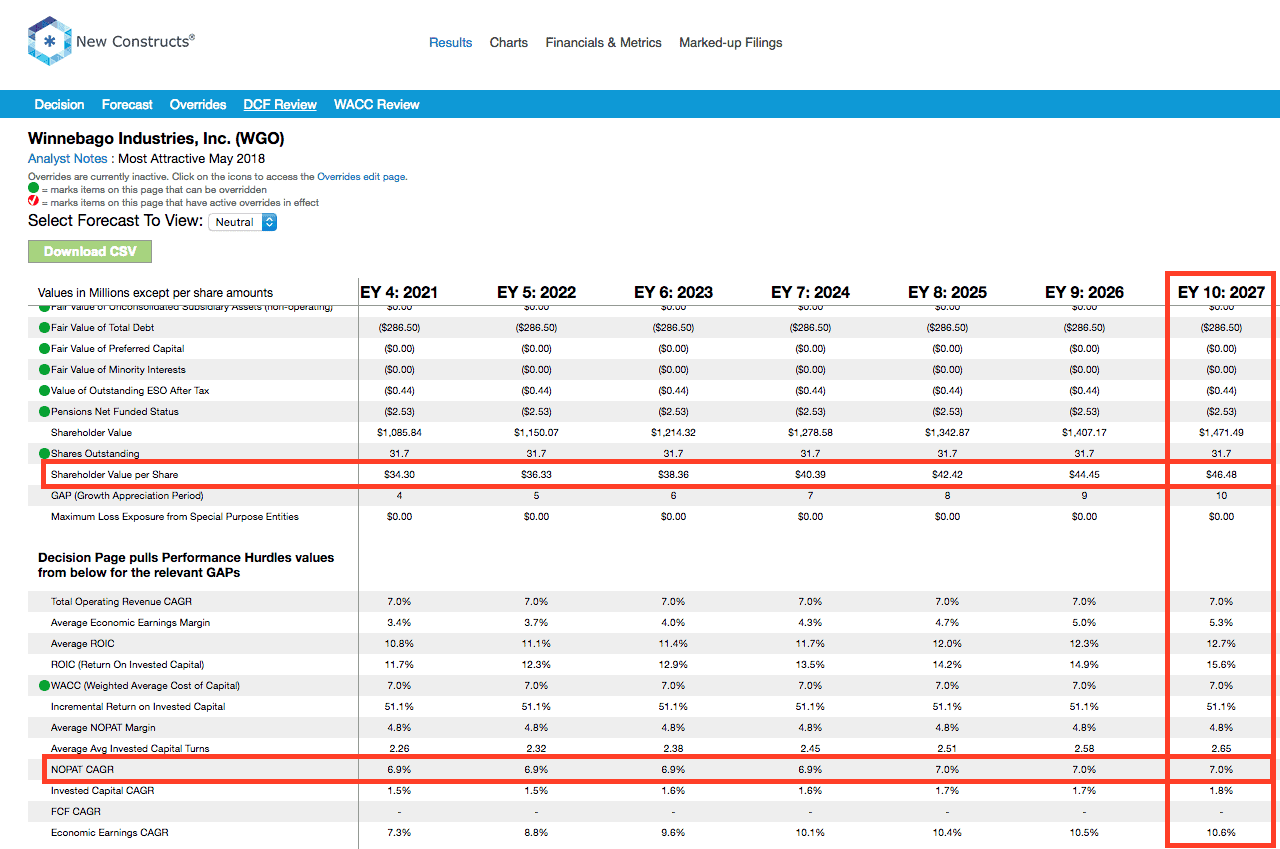This screenshot has width=1280, height=849.
Task: Click the 7.3% Economic Earnings CAGR value
Action: pos(399,833)
